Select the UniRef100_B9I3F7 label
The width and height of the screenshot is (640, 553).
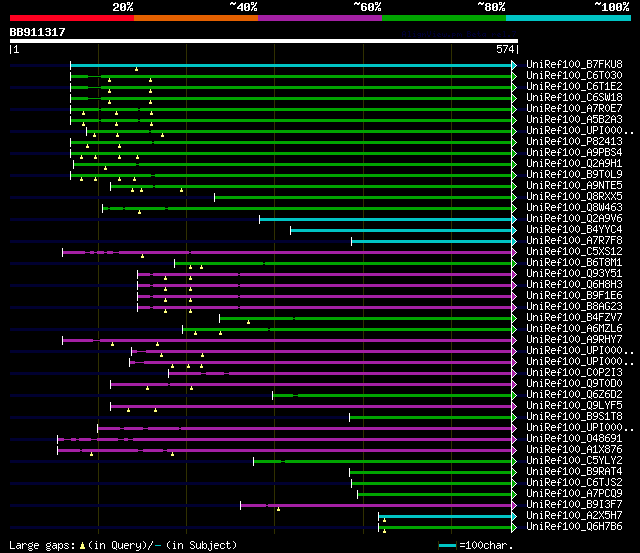point(574,505)
